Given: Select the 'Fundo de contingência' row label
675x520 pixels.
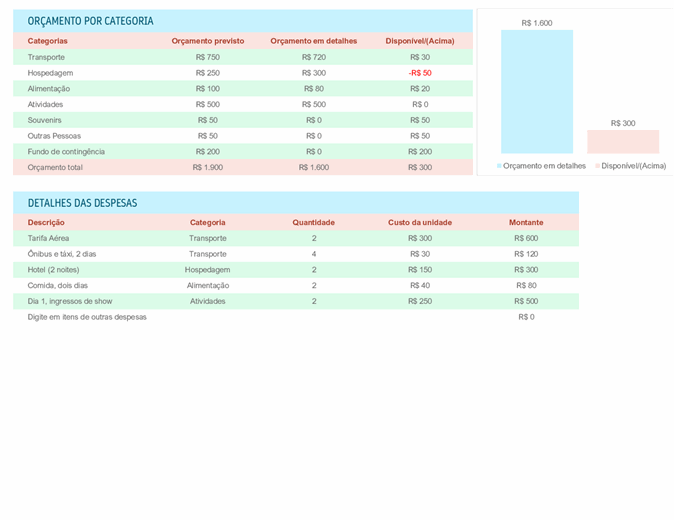Looking at the screenshot, I should pyautogui.click(x=66, y=151).
